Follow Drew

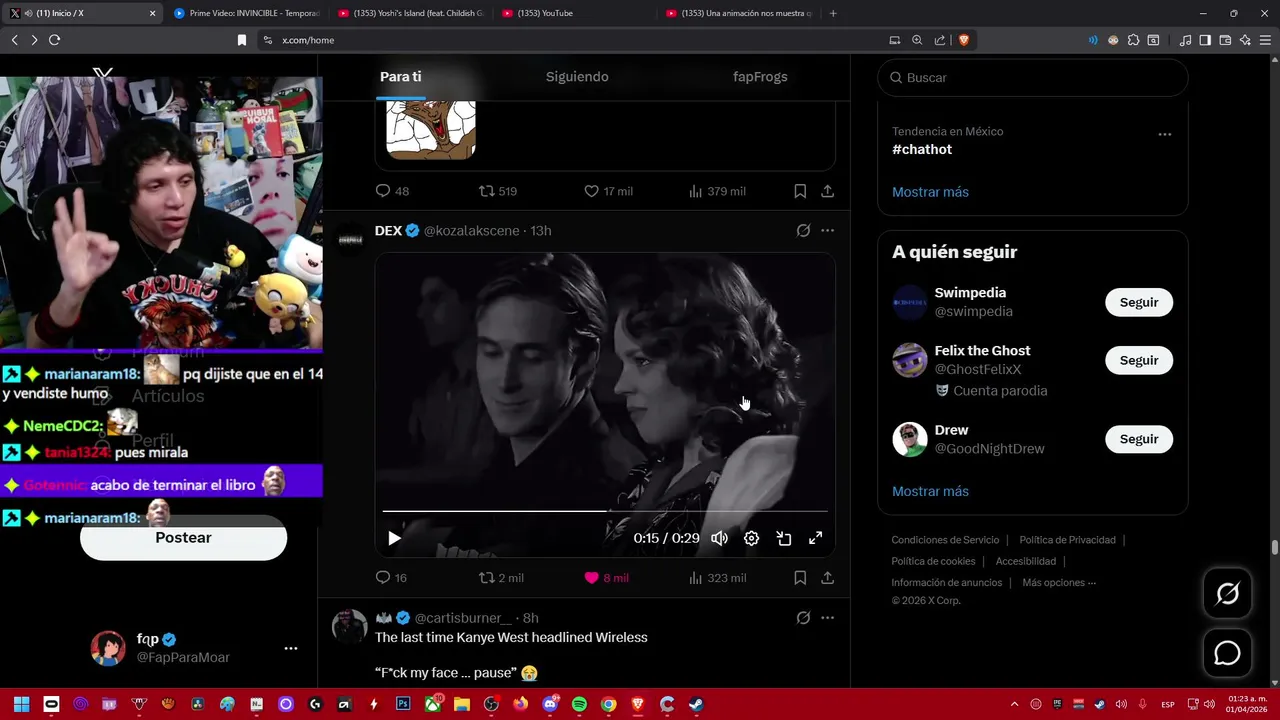[x=1139, y=439]
